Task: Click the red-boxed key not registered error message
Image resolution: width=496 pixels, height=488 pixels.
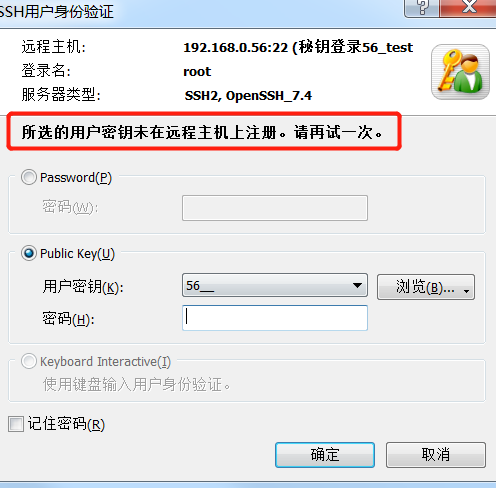Action: pos(204,132)
